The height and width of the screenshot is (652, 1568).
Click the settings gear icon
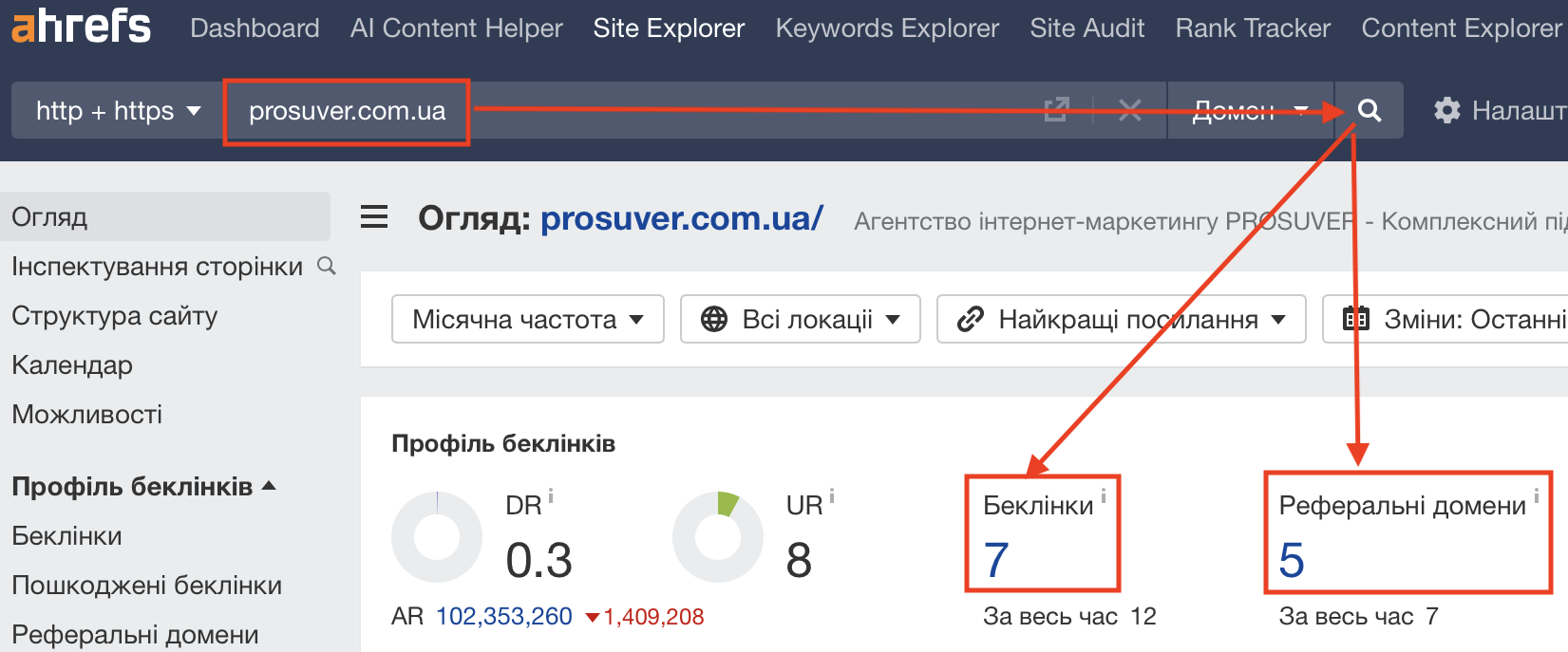tap(1446, 110)
